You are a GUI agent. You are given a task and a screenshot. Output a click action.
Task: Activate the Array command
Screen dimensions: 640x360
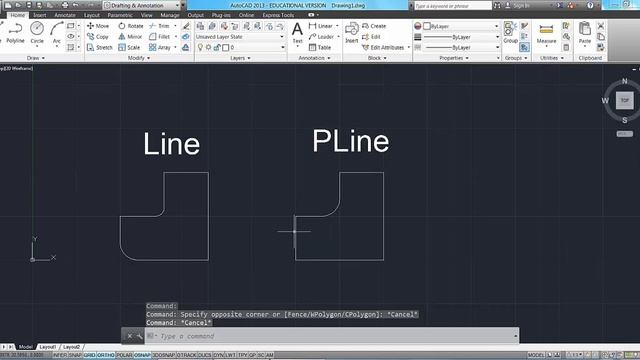pos(160,47)
